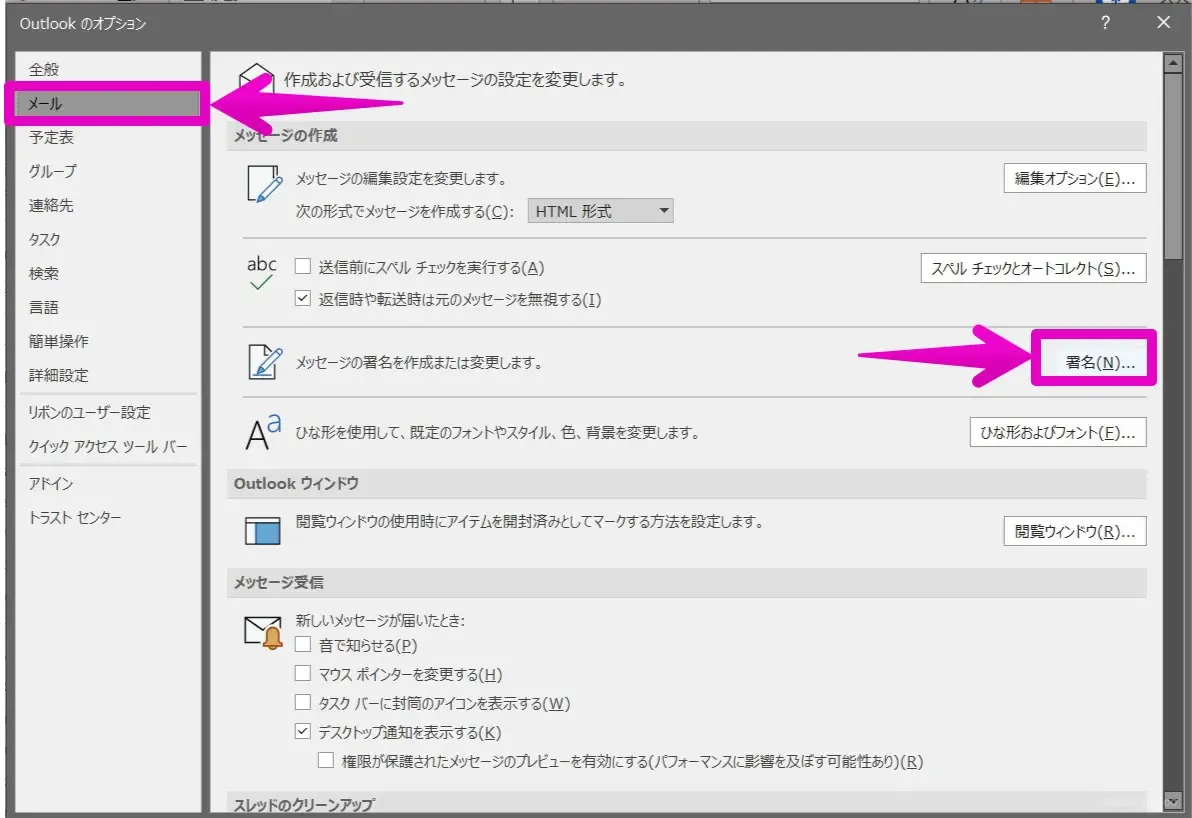1192x818 pixels.
Task: Open タスク options category
Action: tap(107, 239)
